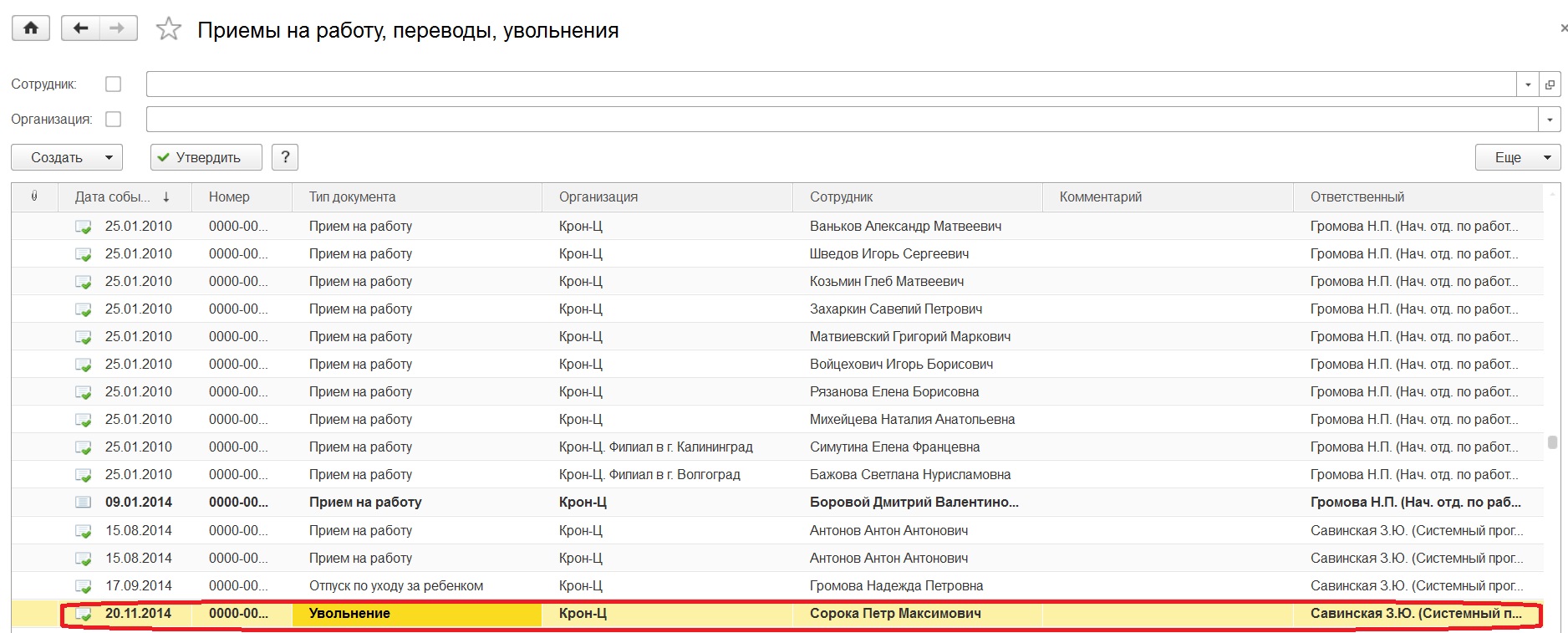Expand the Создать dropdown menu
1568x633 pixels.
(x=109, y=157)
